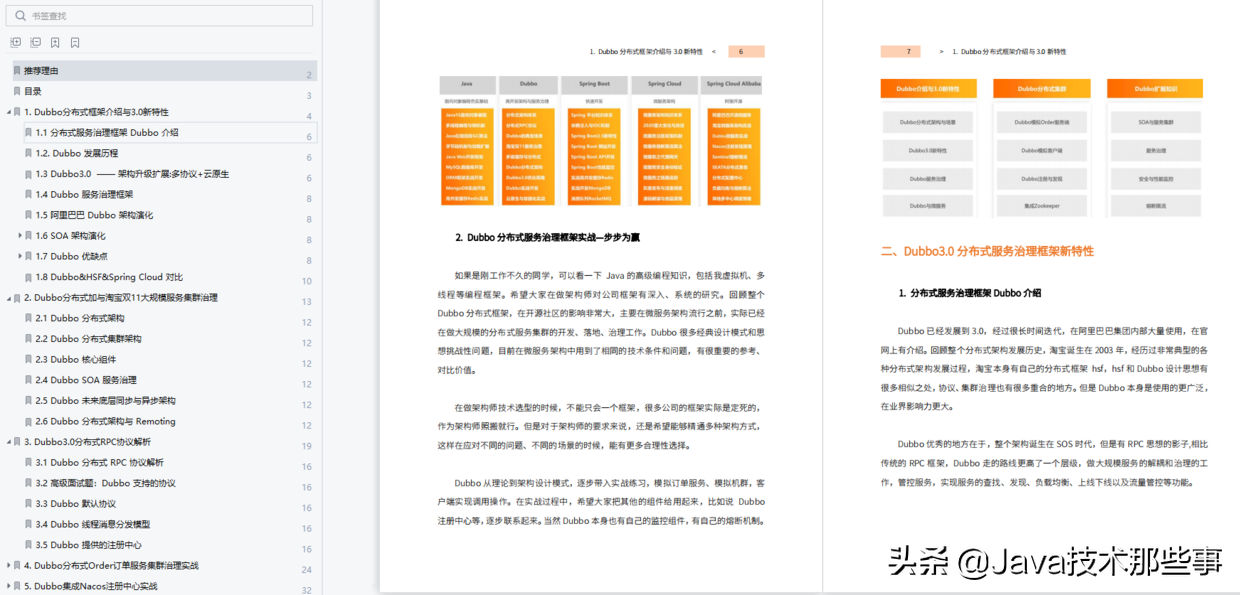Image resolution: width=1240 pixels, height=595 pixels.
Task: Click the magnifier icon in bookmark search
Action: [x=20, y=16]
